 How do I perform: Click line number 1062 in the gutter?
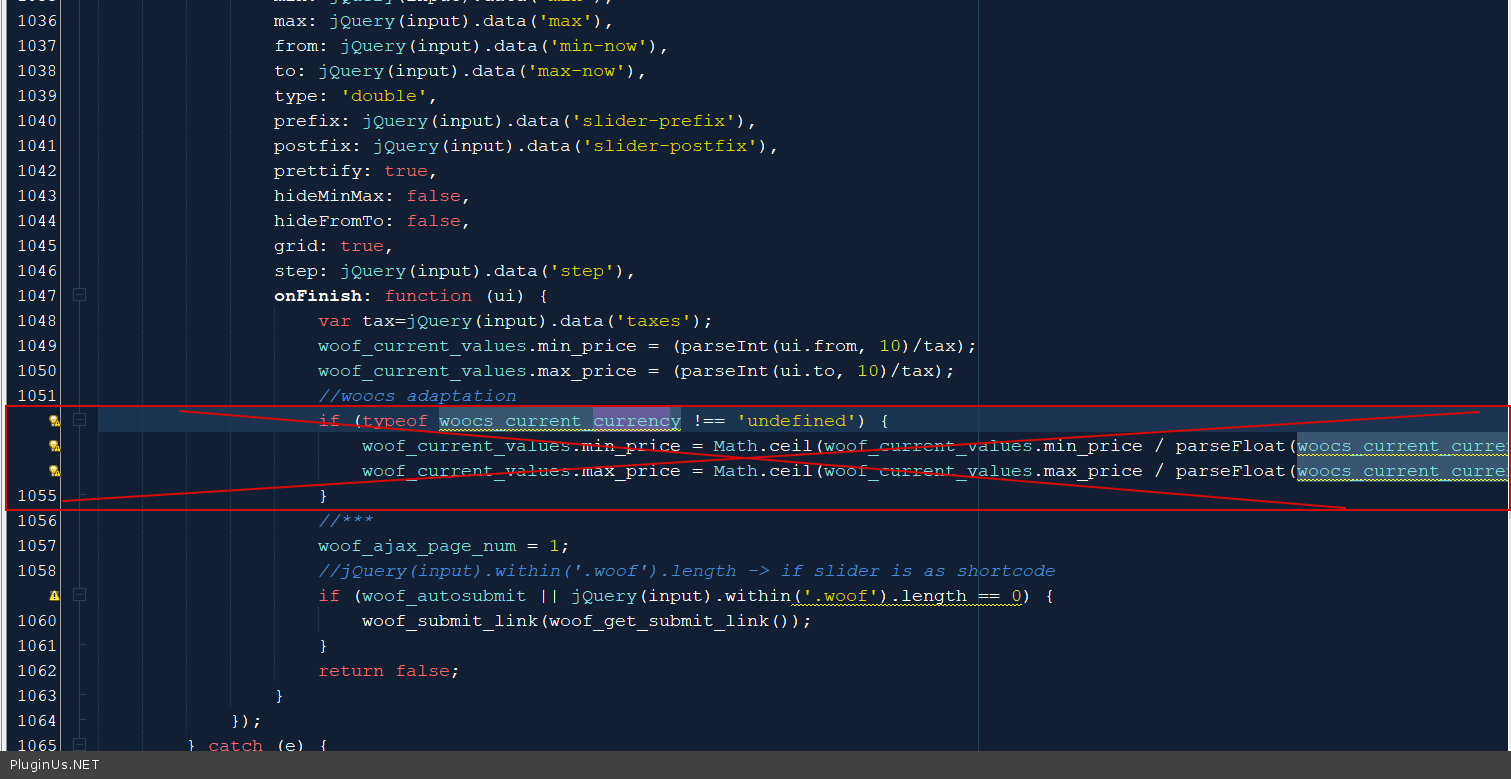(x=37, y=671)
